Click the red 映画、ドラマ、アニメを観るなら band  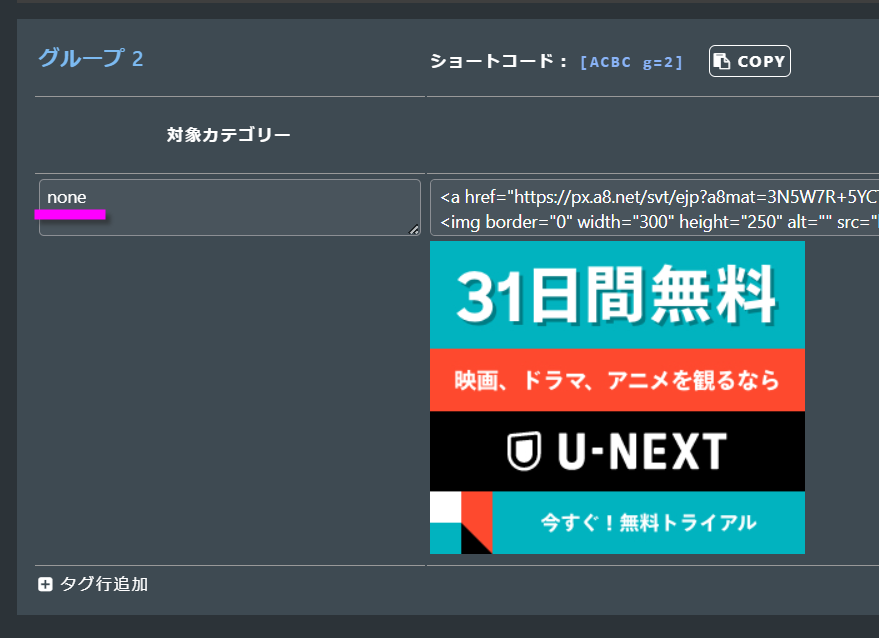(x=617, y=380)
